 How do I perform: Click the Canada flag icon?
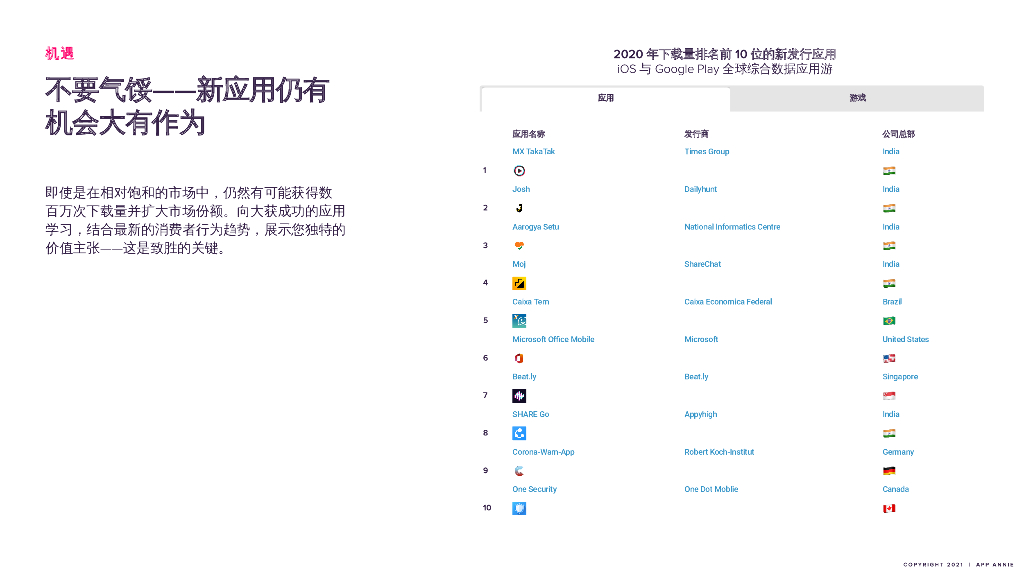pyautogui.click(x=889, y=508)
